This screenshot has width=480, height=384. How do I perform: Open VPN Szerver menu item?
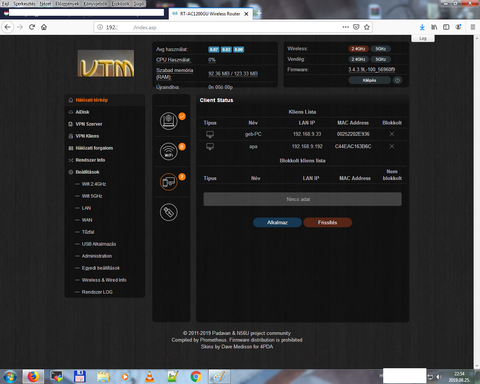89,124
